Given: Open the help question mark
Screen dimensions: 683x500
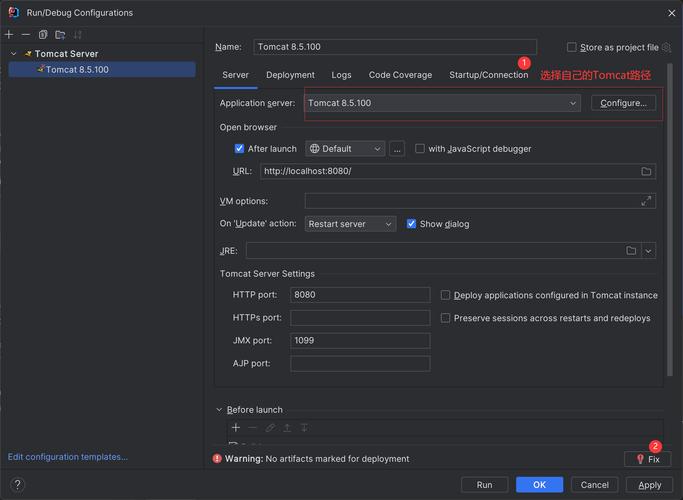Looking at the screenshot, I should coord(17,484).
